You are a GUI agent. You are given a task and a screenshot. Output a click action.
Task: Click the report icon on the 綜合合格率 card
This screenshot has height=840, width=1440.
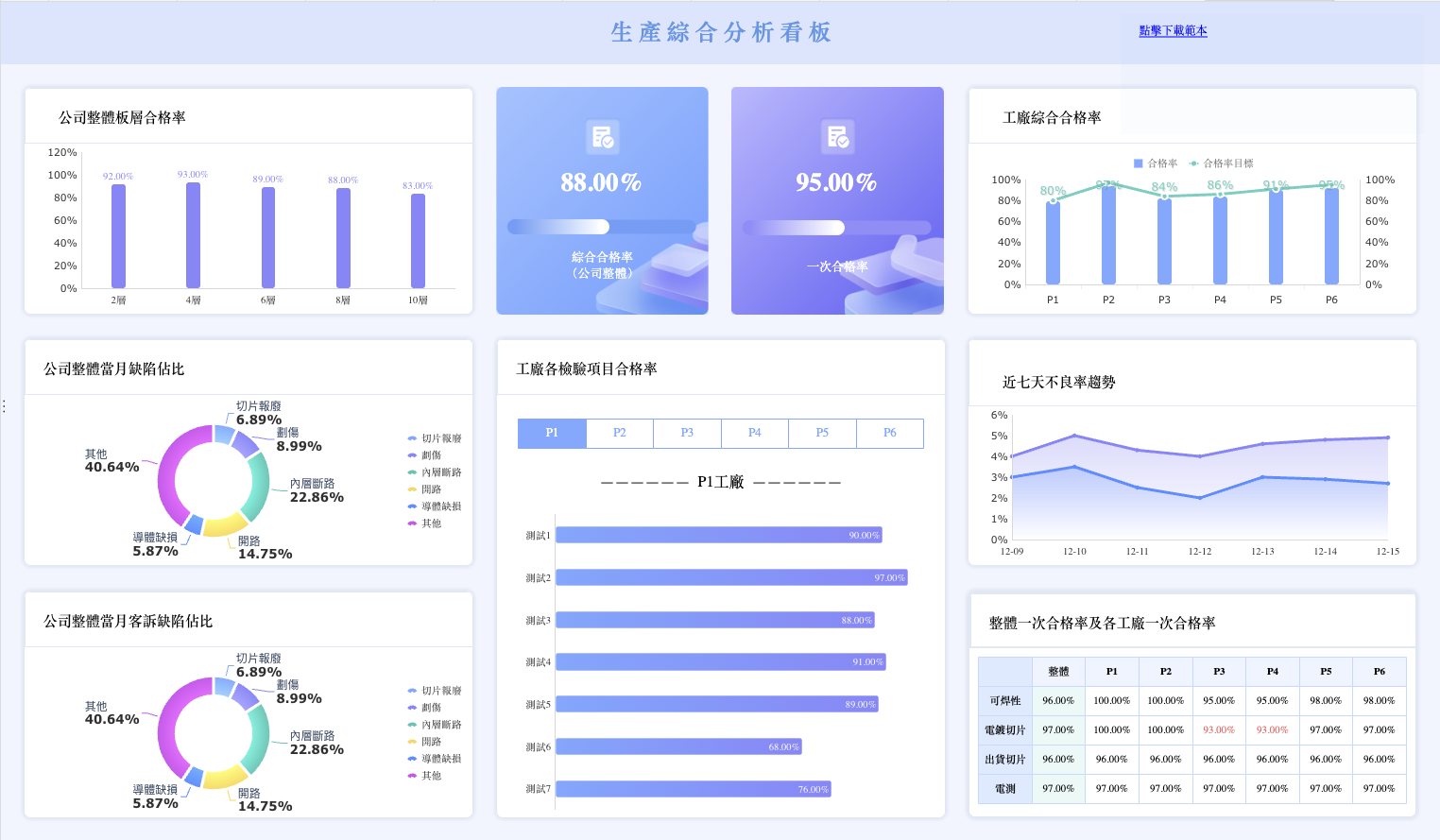(x=603, y=137)
